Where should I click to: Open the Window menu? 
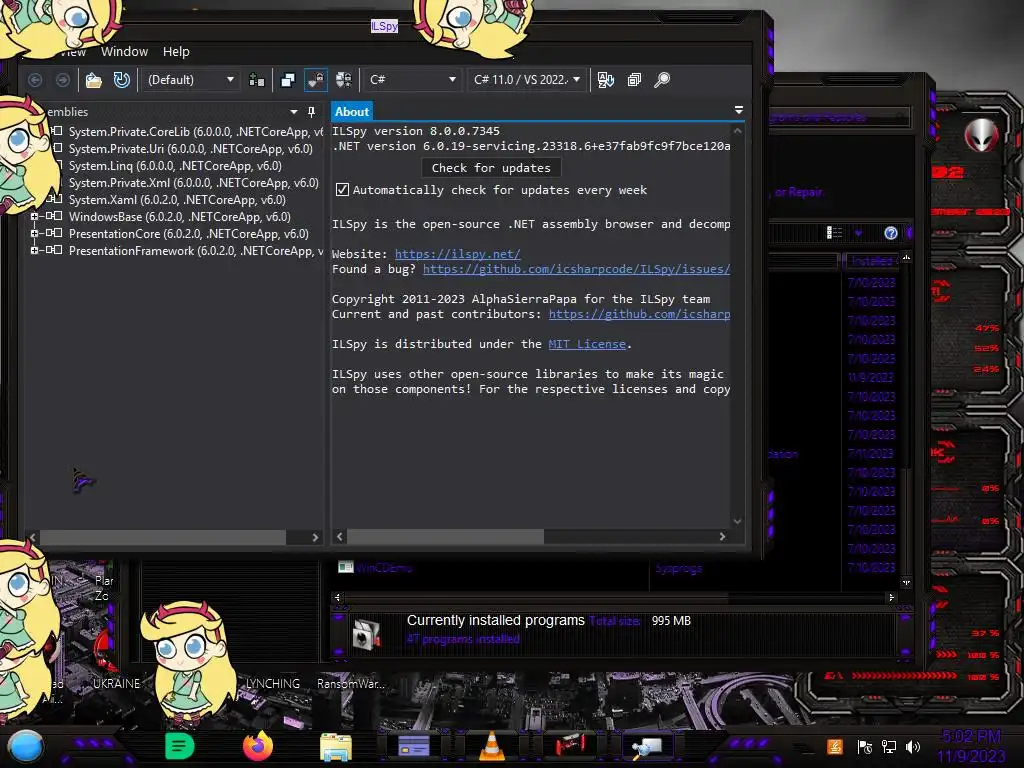[x=124, y=52]
